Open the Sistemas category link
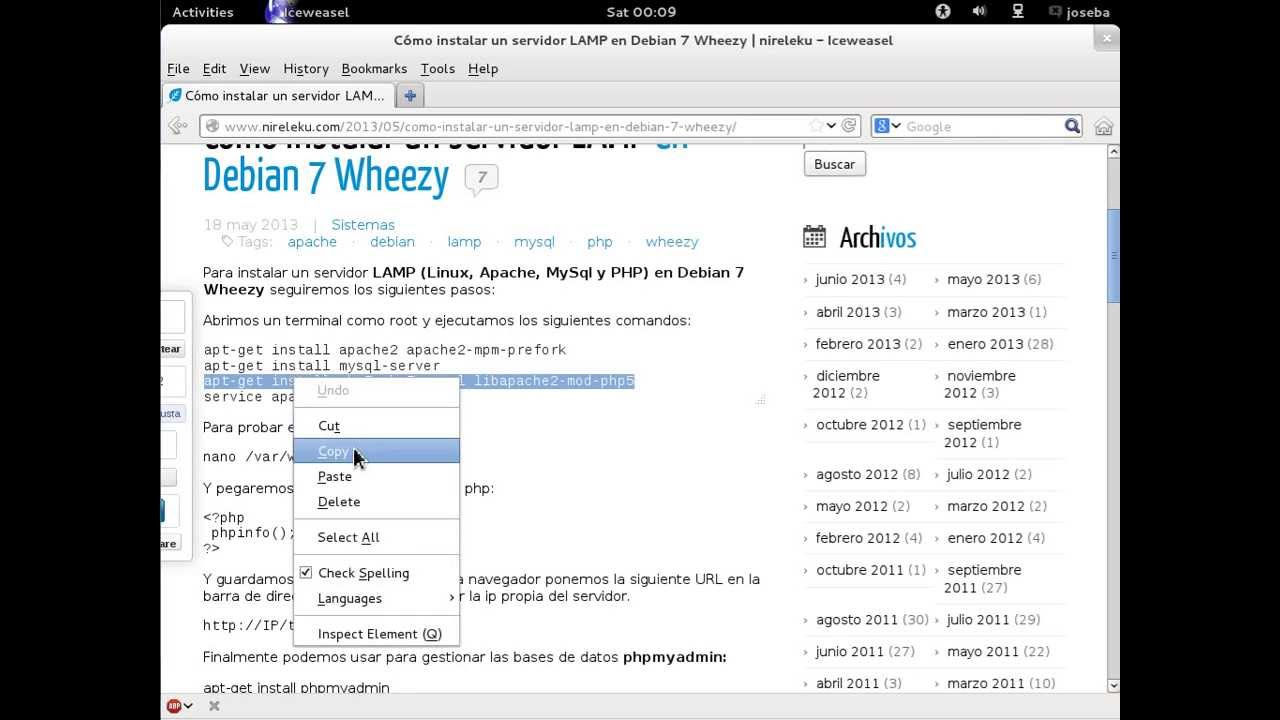The image size is (1280, 720). [x=363, y=225]
